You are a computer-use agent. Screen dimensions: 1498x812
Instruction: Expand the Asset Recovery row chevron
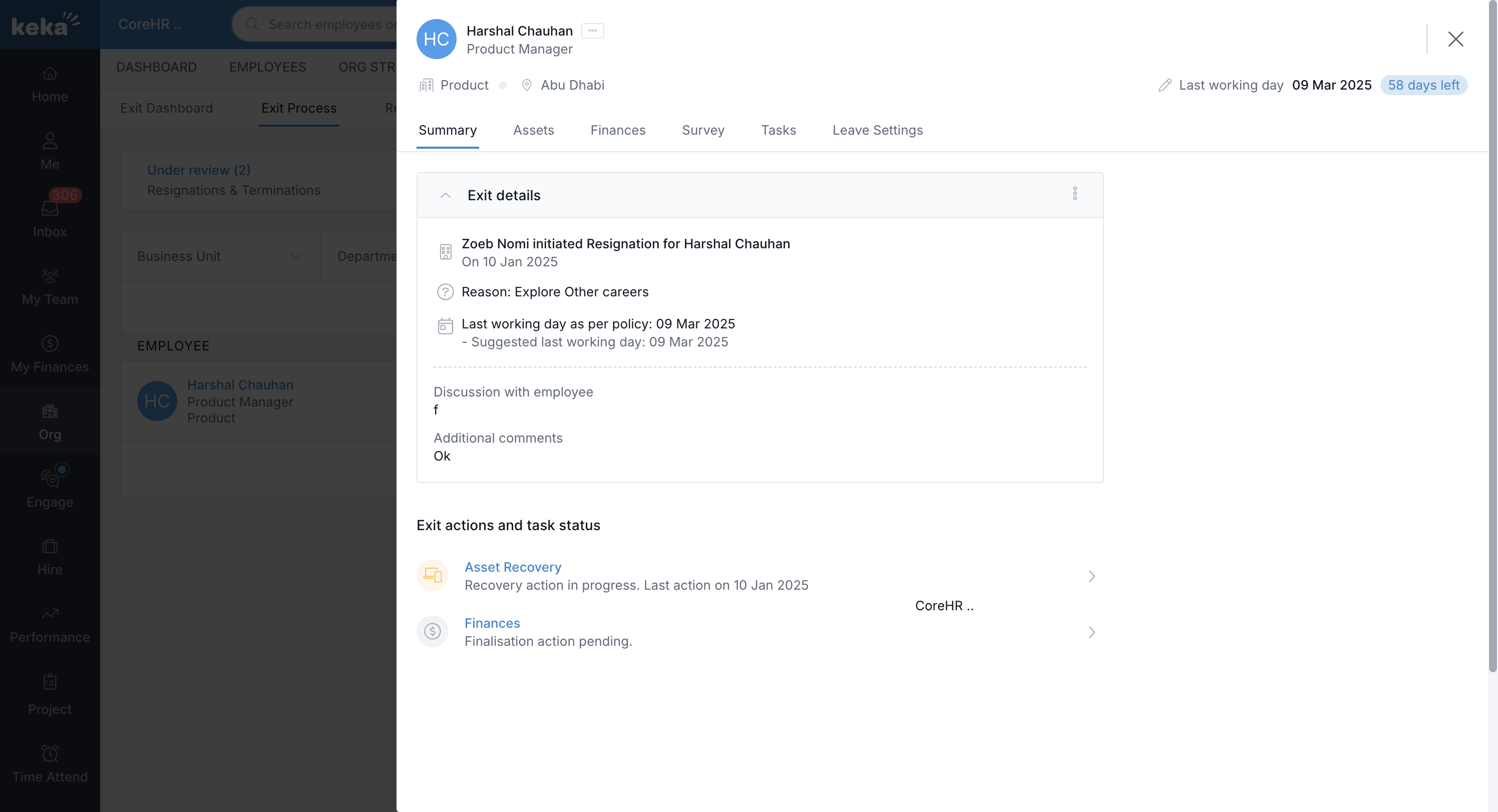(1091, 576)
